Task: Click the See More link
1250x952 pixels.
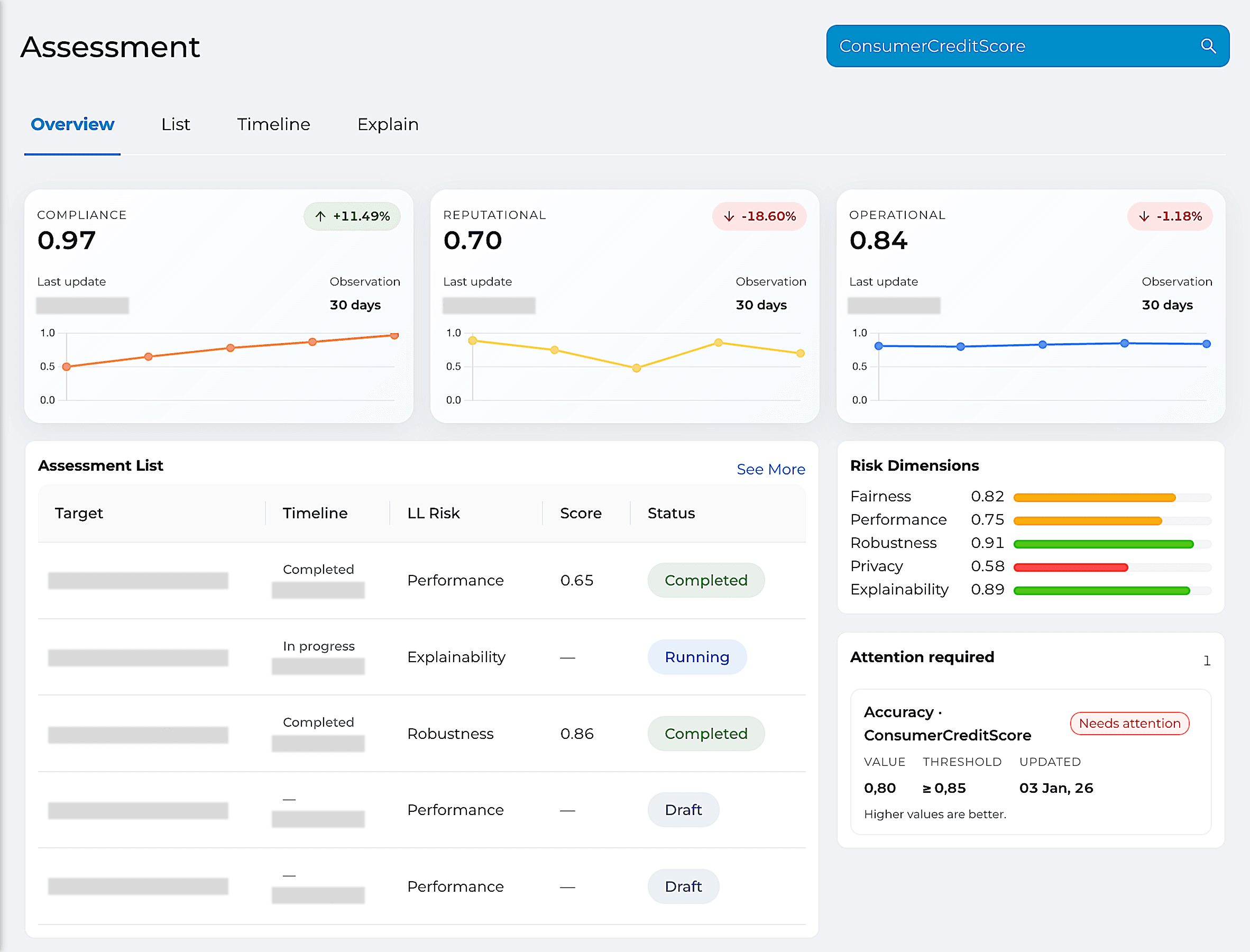Action: 771,469
